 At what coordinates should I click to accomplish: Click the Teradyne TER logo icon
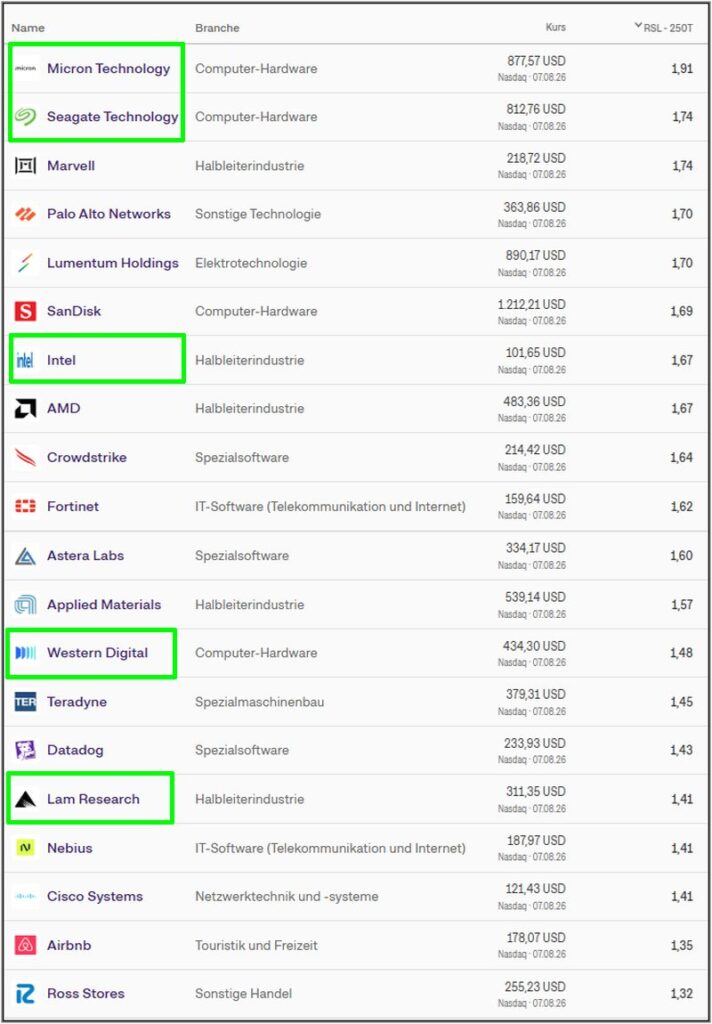pyautogui.click(x=25, y=702)
